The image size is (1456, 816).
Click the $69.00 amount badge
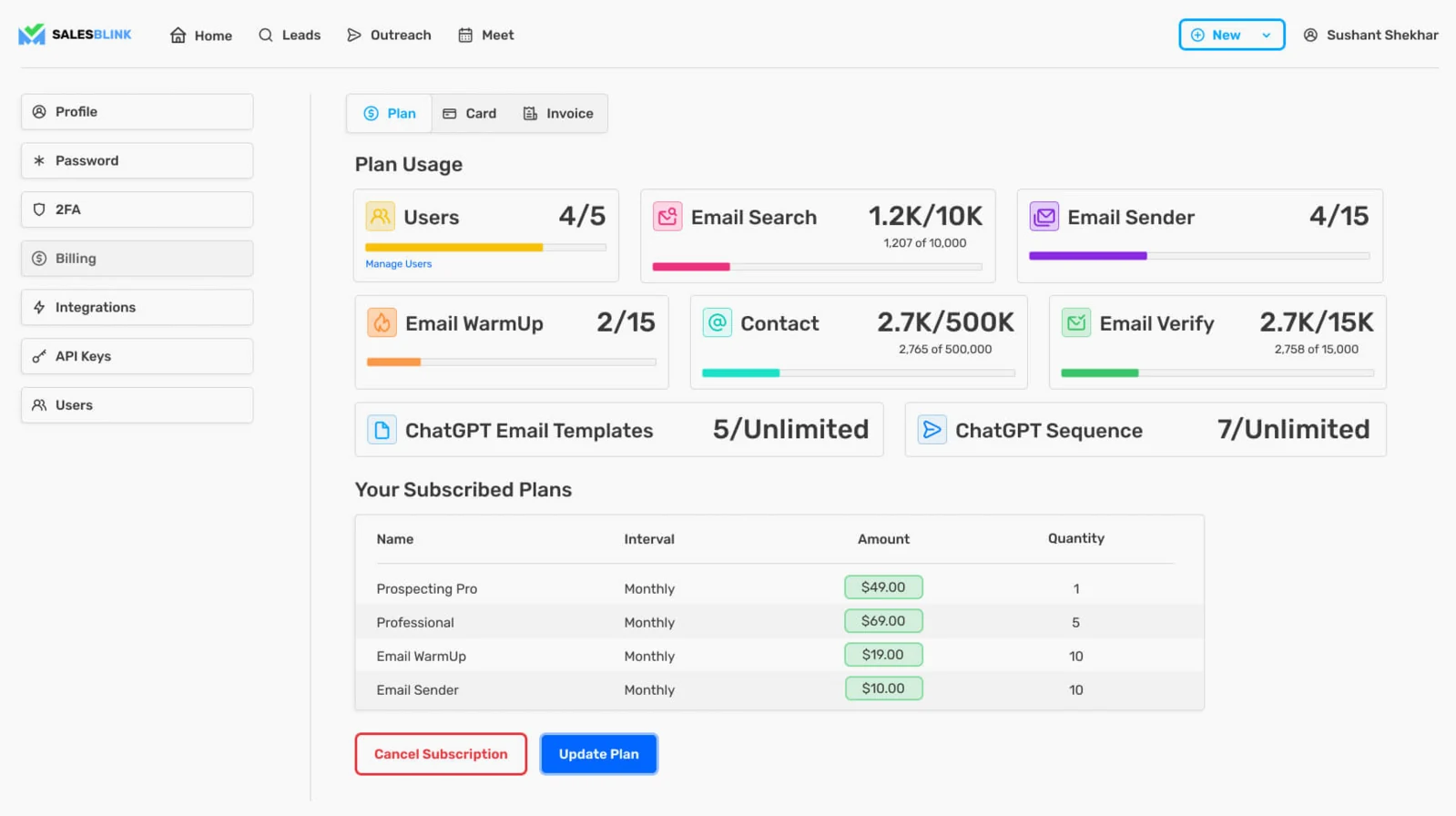(883, 621)
